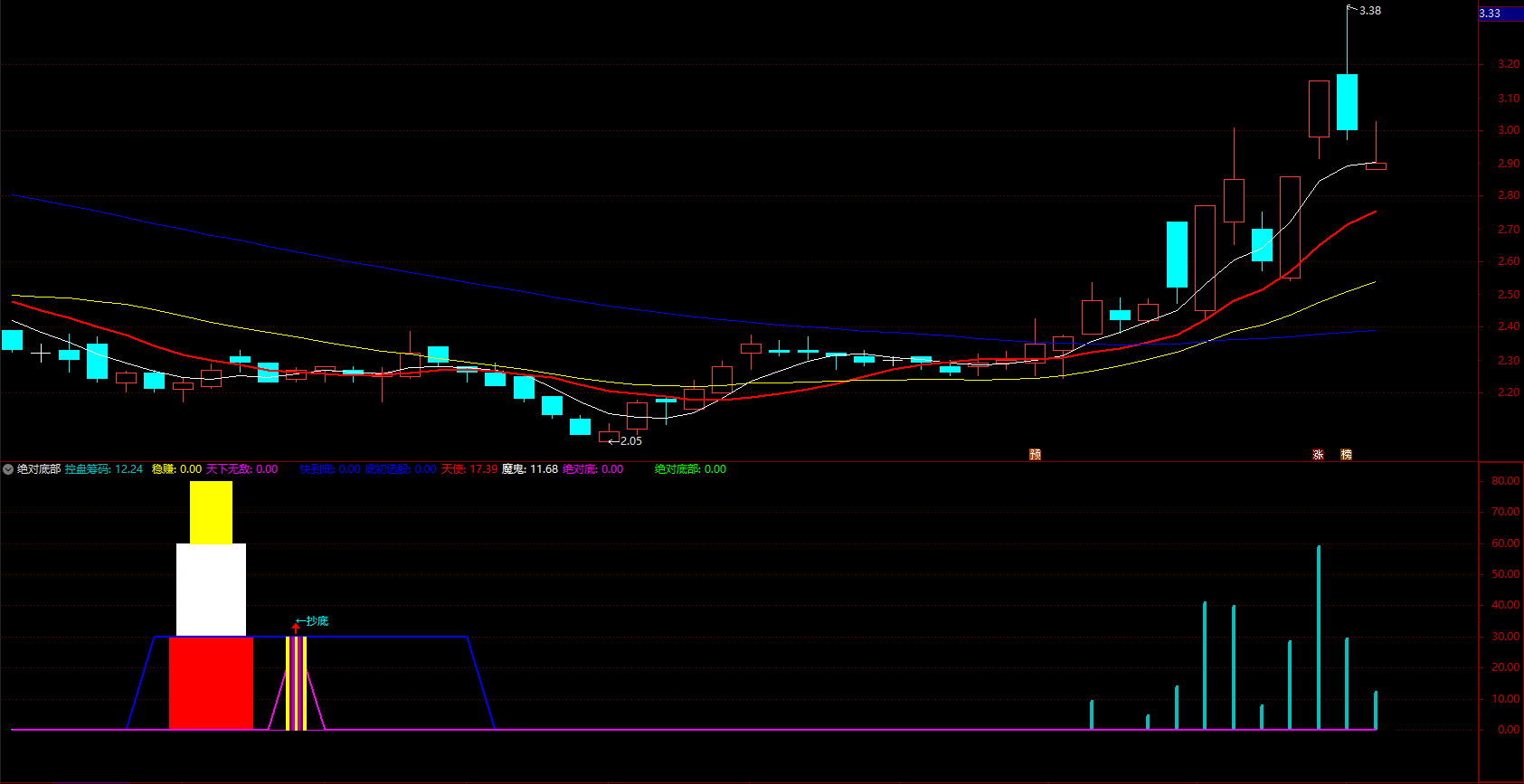
Task: Select the green 绝对底部: 0.00 readout
Action: tap(690, 469)
